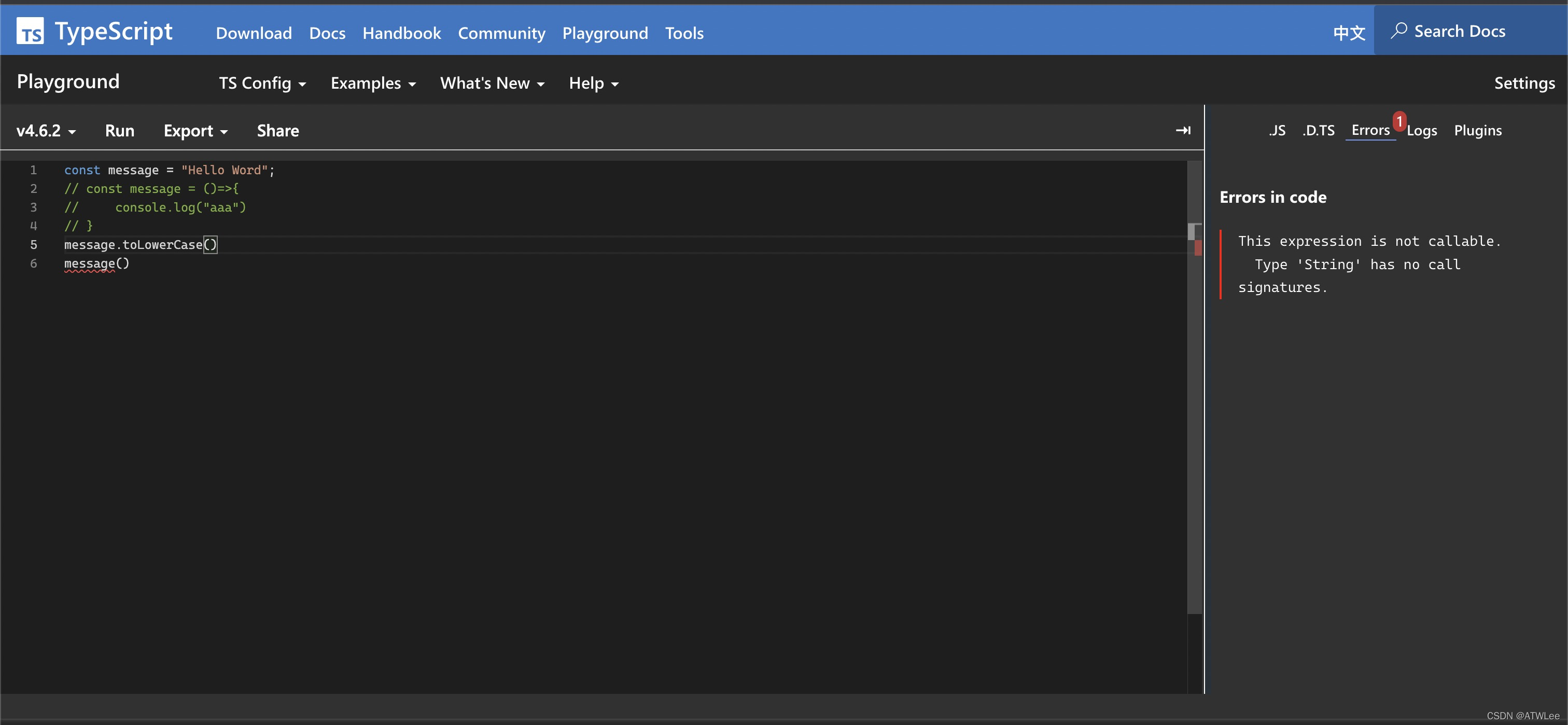1568x725 pixels.
Task: Click the Logs tab
Action: (1422, 130)
